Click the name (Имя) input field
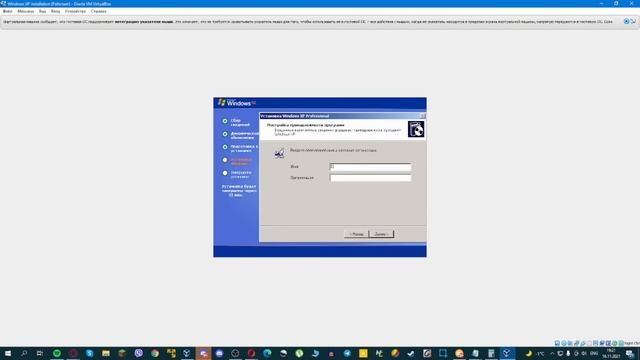 pos(370,167)
